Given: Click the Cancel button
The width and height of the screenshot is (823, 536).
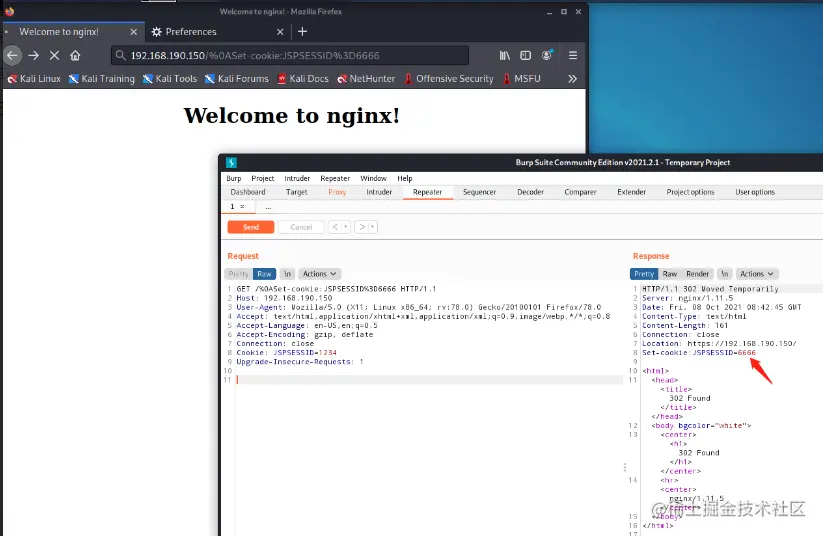Looking at the screenshot, I should click(301, 227).
